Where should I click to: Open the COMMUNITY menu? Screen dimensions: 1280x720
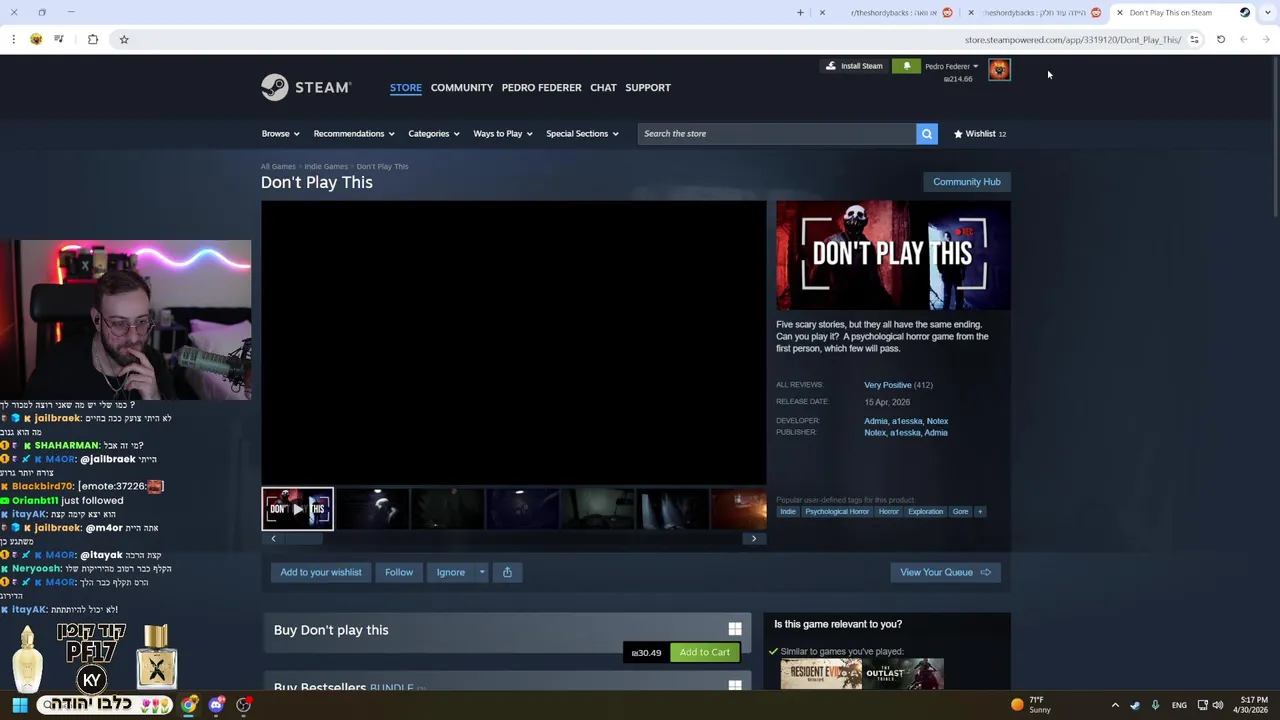462,87
